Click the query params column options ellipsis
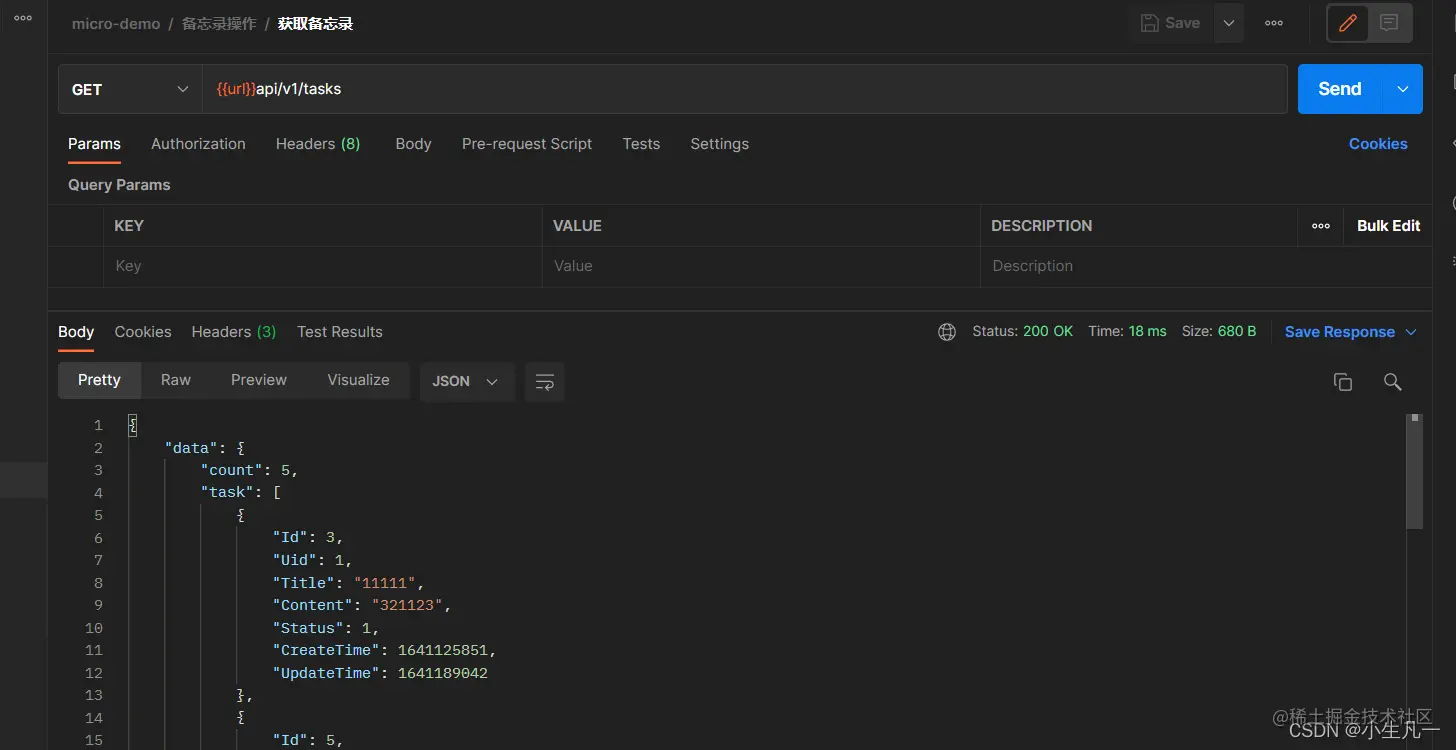This screenshot has width=1456, height=750. pyautogui.click(x=1321, y=226)
